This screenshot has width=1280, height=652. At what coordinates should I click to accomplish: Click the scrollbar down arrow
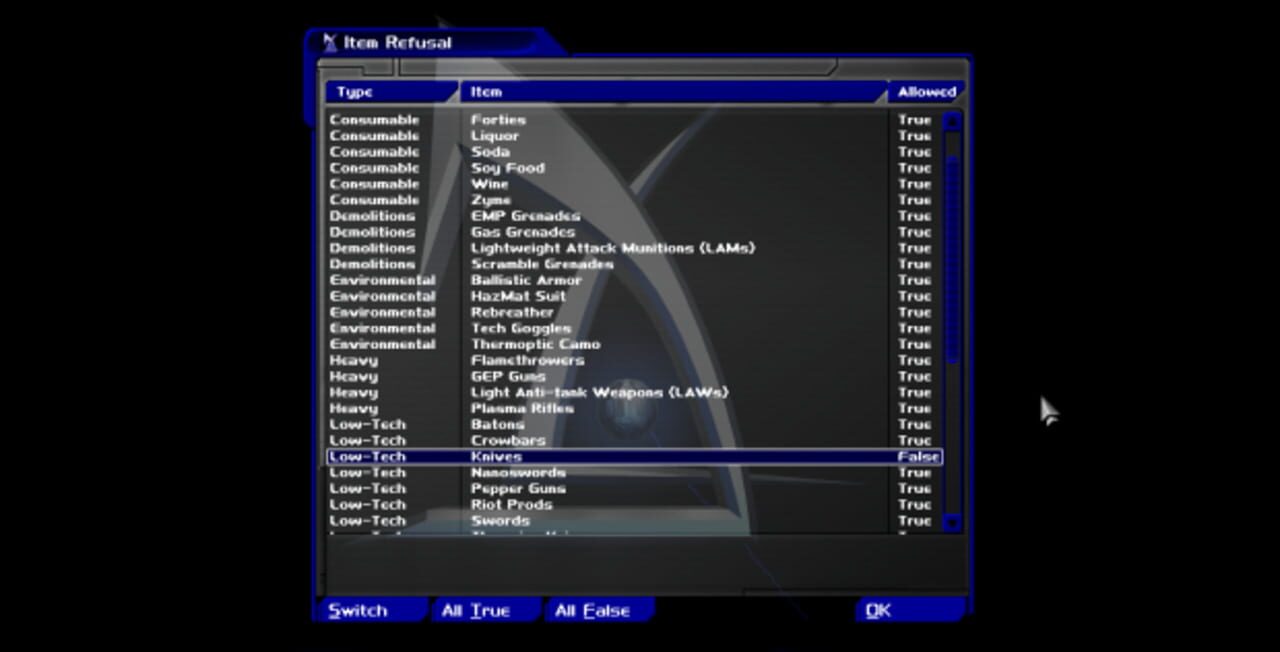(949, 524)
